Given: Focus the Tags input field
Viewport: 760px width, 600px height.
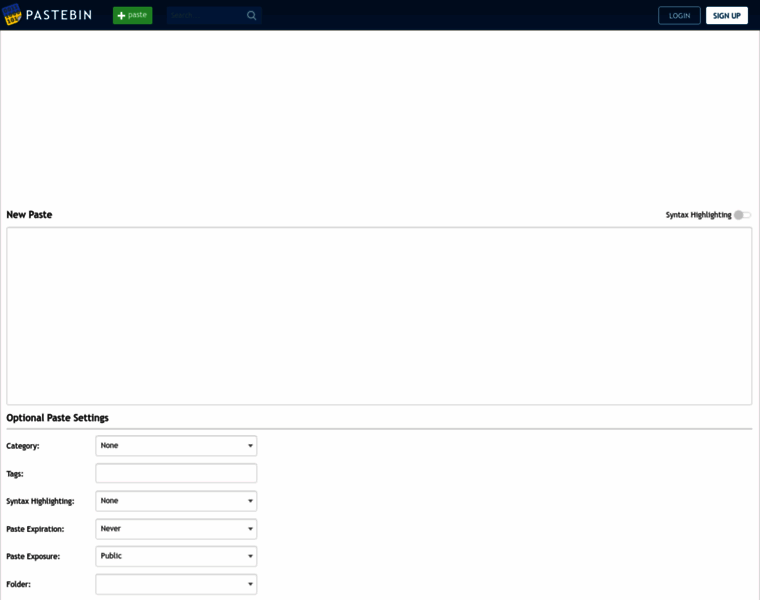Looking at the screenshot, I should (176, 473).
